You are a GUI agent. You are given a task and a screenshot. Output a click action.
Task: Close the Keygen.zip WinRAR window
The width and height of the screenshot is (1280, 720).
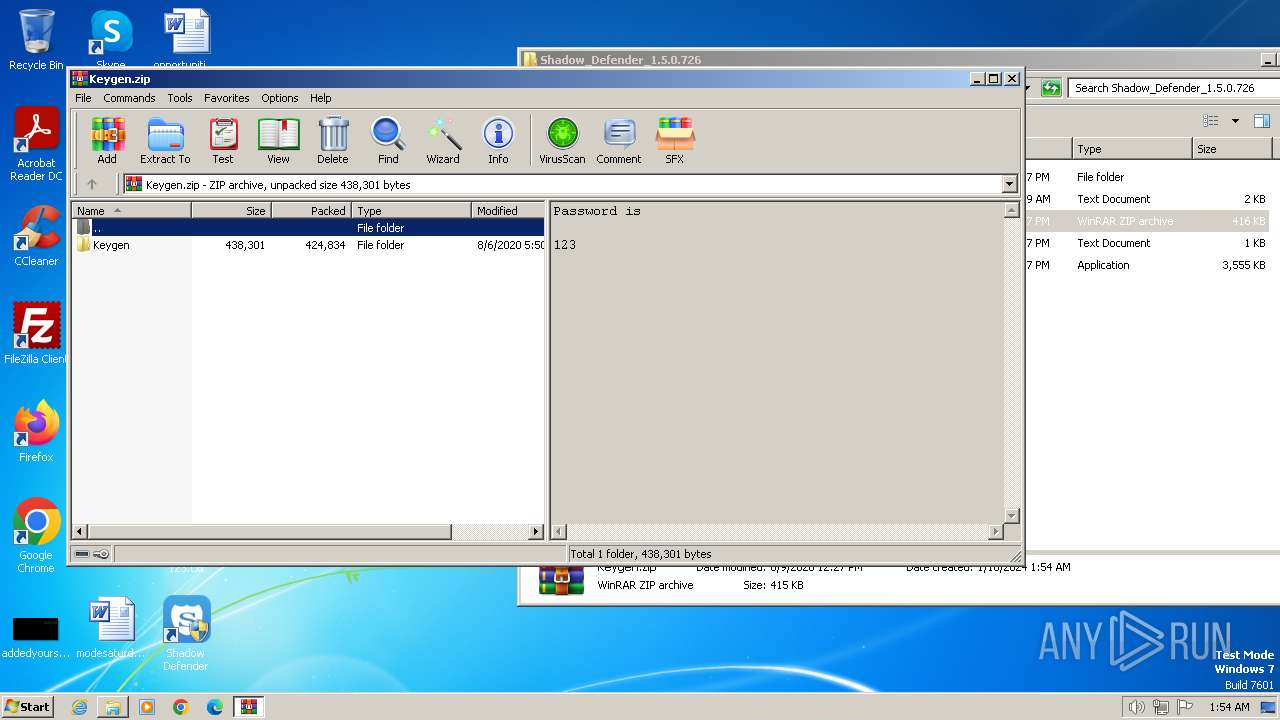click(x=1011, y=78)
